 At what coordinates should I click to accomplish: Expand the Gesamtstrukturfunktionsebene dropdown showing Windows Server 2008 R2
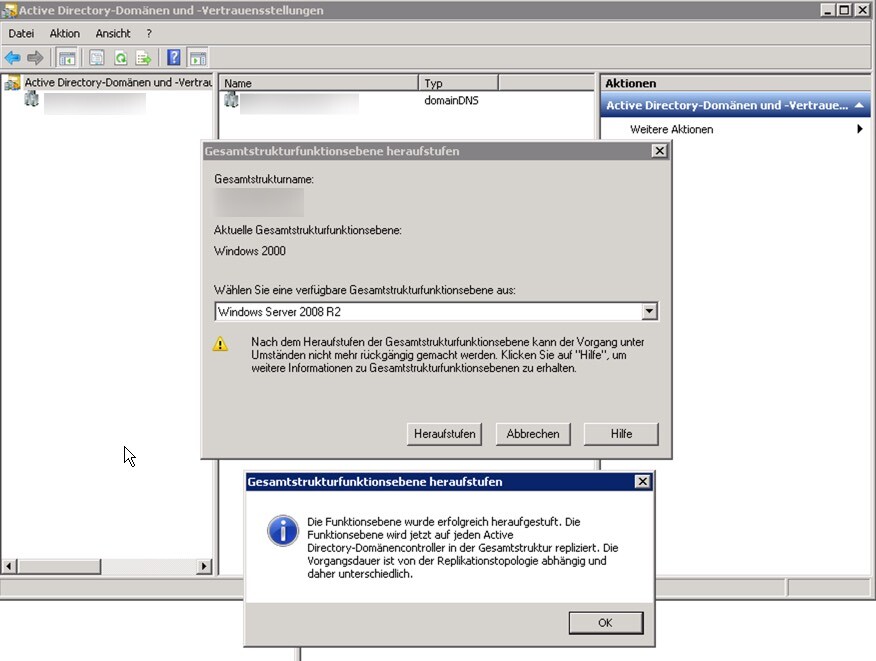point(649,311)
